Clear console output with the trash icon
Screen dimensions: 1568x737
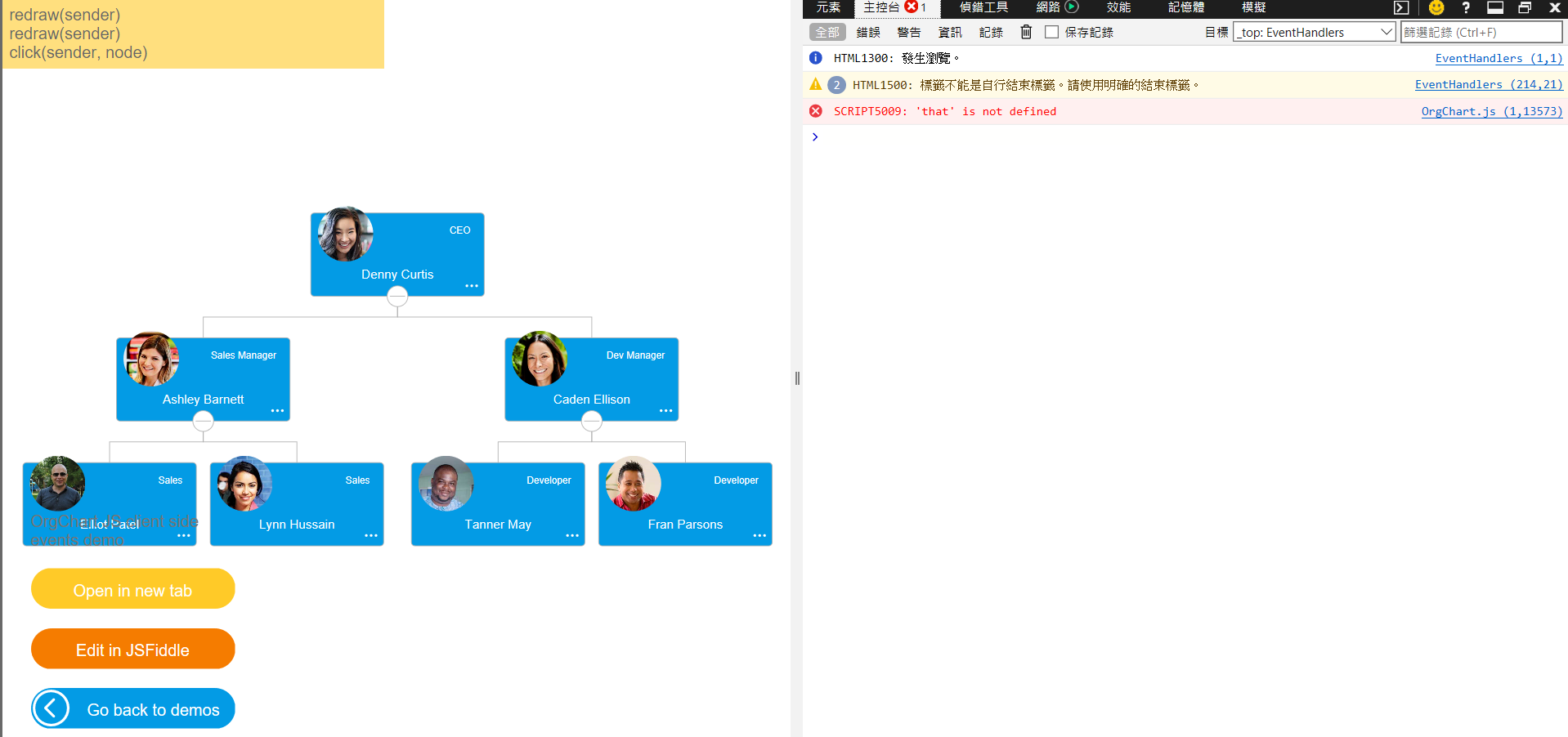tap(1026, 32)
